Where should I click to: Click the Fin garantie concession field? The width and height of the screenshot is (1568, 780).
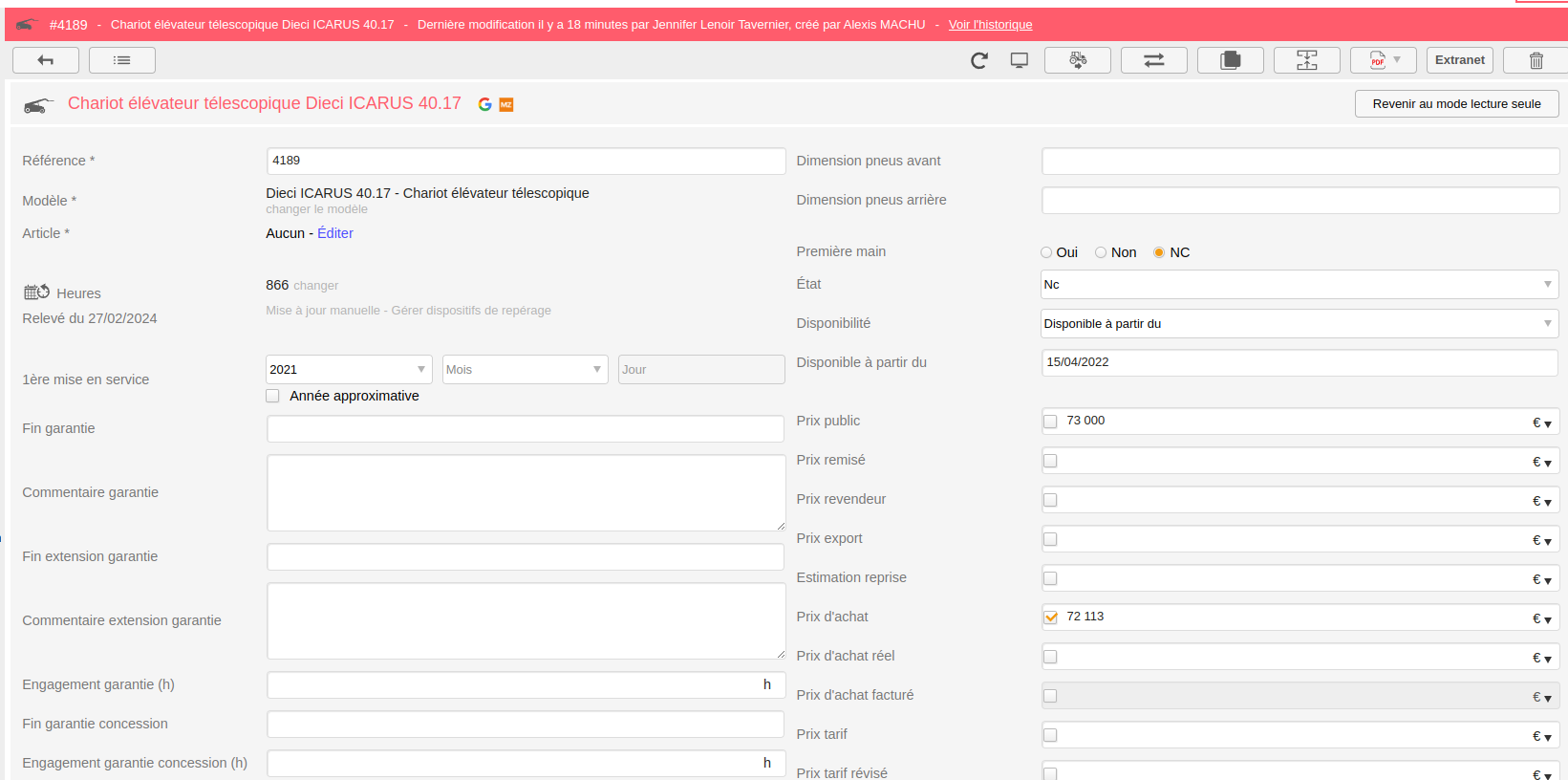click(x=526, y=724)
